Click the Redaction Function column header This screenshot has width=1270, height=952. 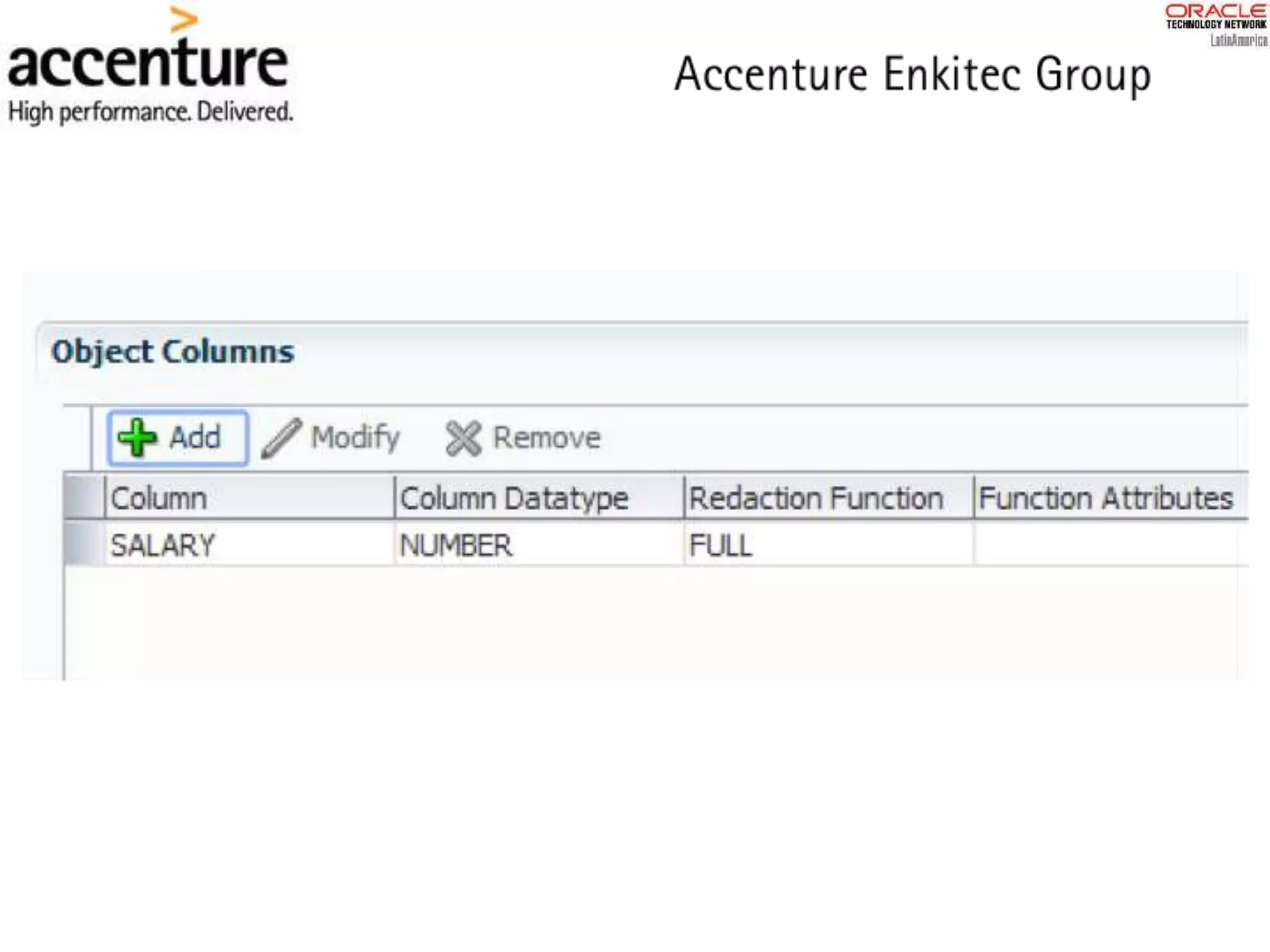click(x=827, y=498)
